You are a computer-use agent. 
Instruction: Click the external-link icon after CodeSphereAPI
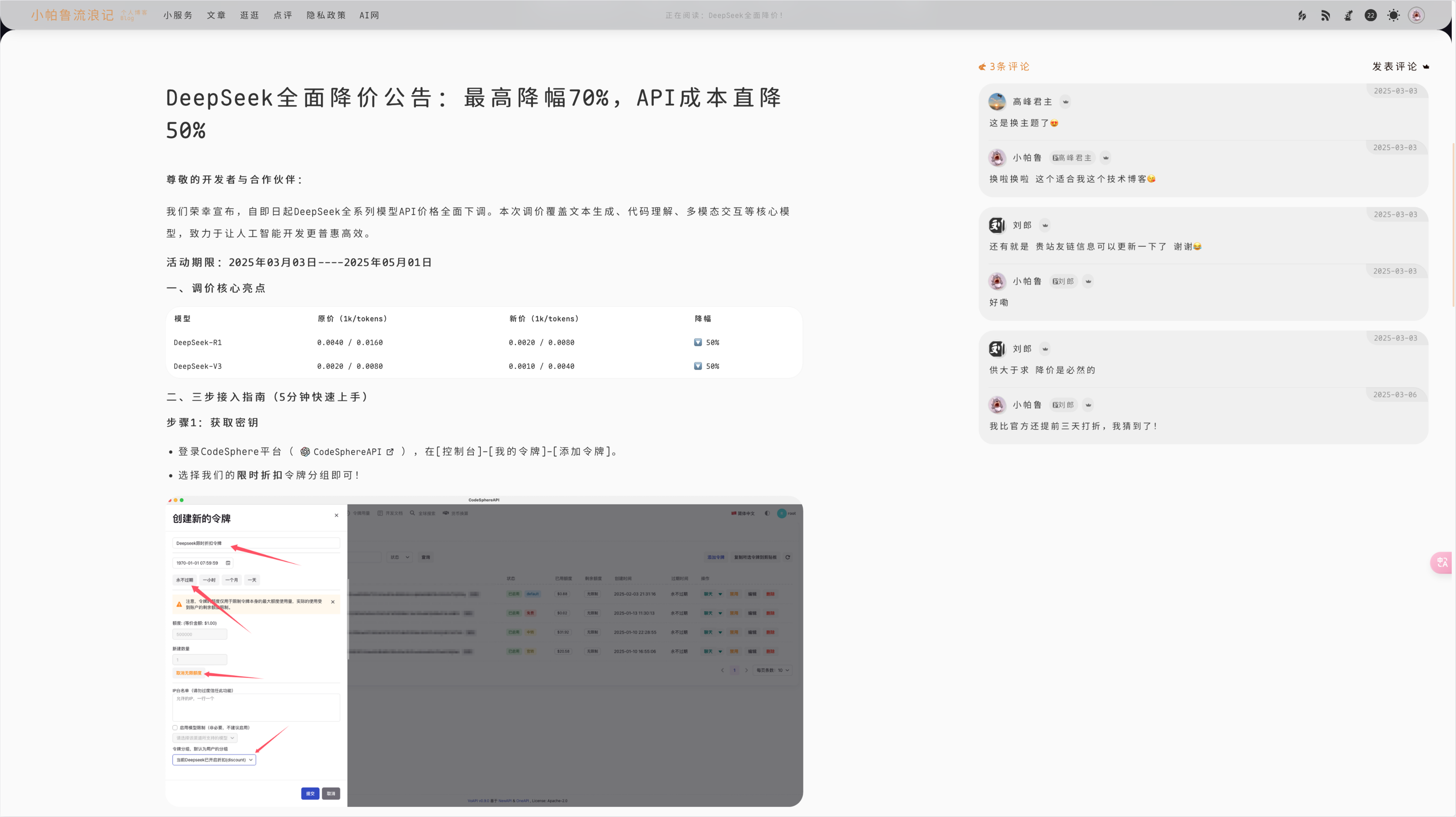click(390, 452)
